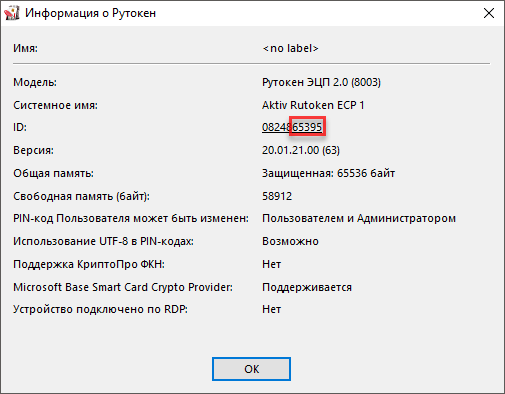
Task: Click the model value "Рутокен ЭЦП 2.0 (8003)"
Action: [321, 82]
